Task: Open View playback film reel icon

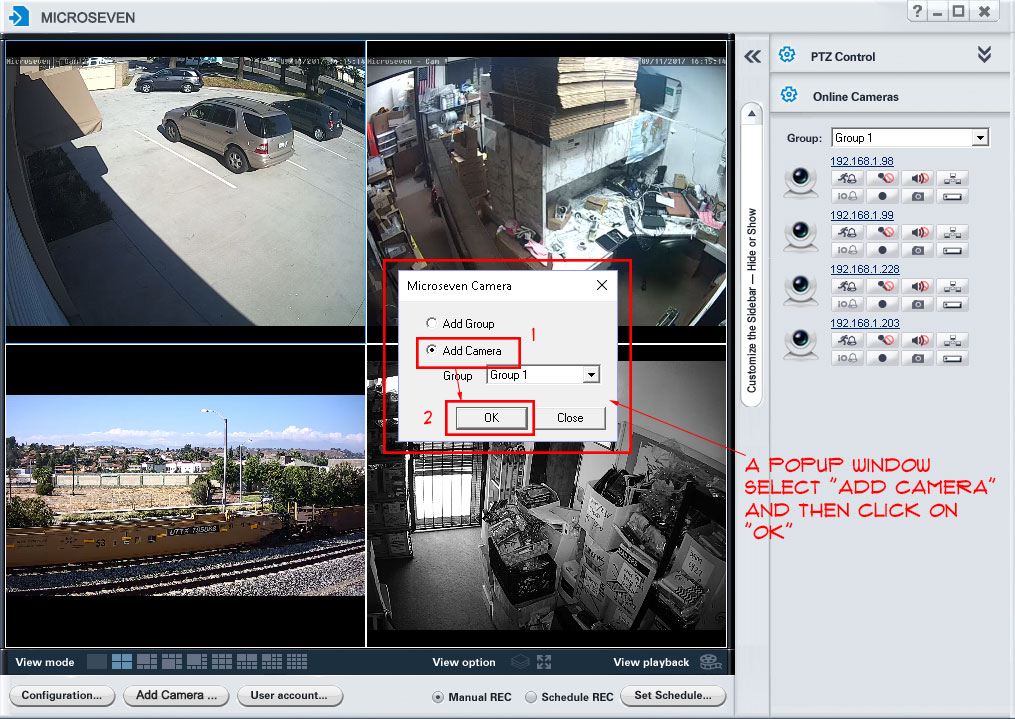Action: coord(710,661)
